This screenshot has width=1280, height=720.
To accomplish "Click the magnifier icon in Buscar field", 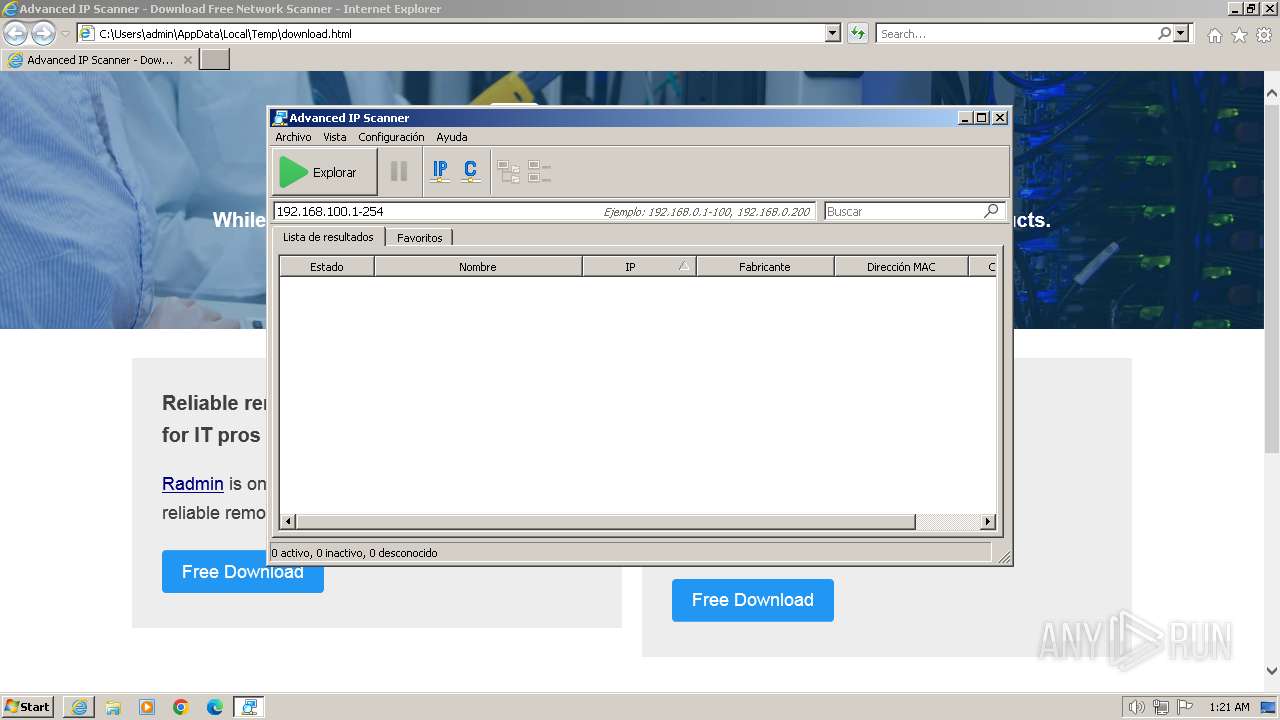I will (x=991, y=211).
